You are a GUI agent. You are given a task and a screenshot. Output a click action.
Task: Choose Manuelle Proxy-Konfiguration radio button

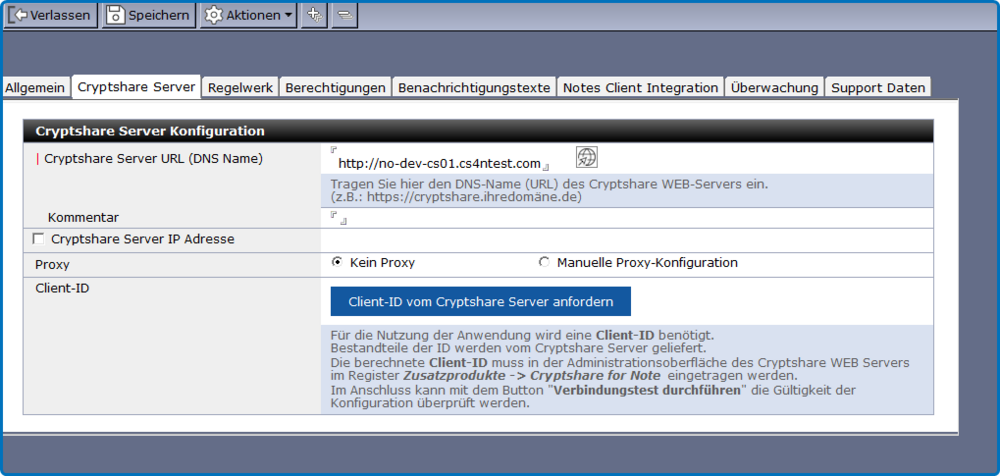point(544,263)
